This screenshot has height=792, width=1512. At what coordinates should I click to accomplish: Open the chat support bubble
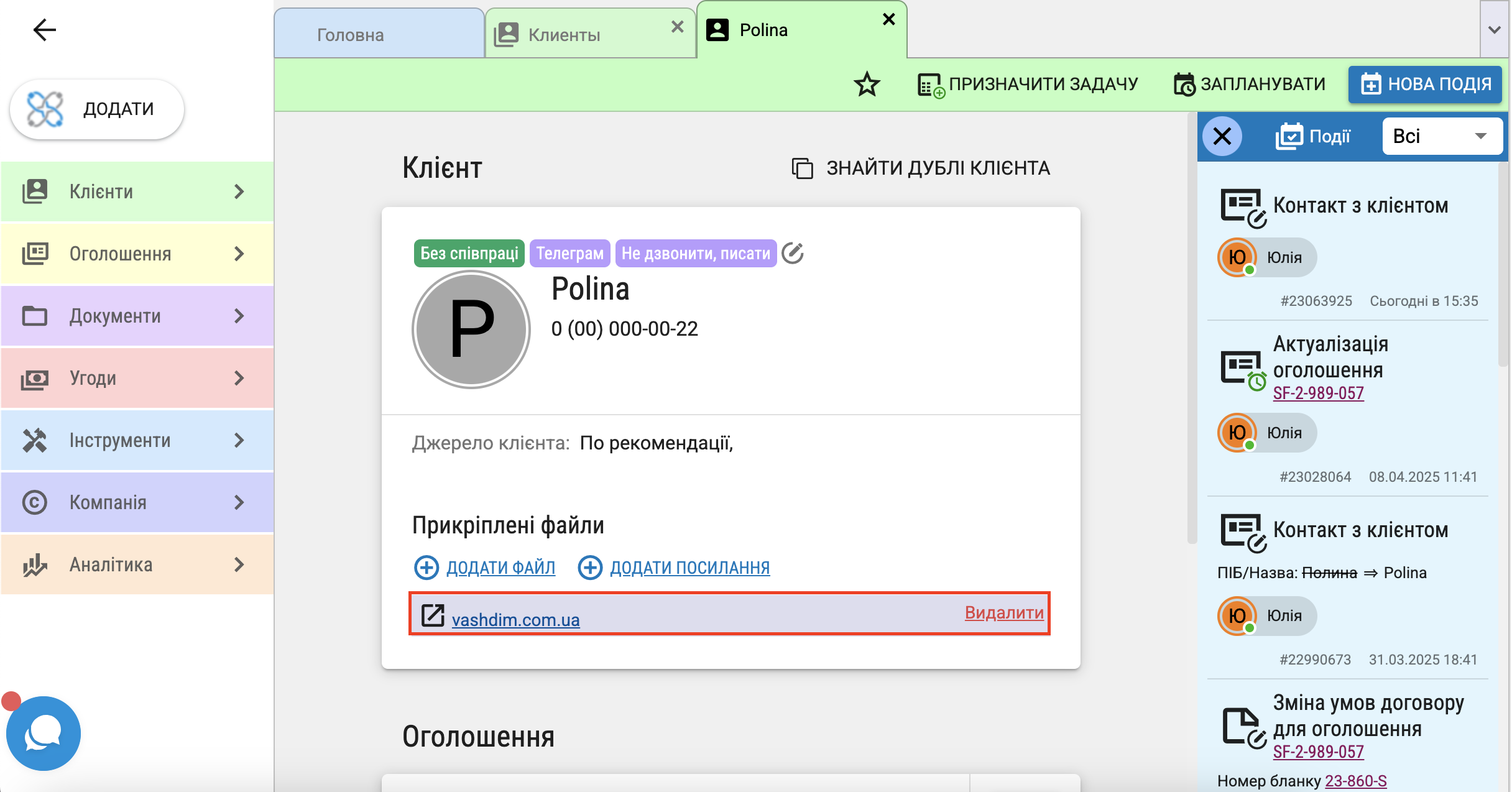tap(44, 734)
